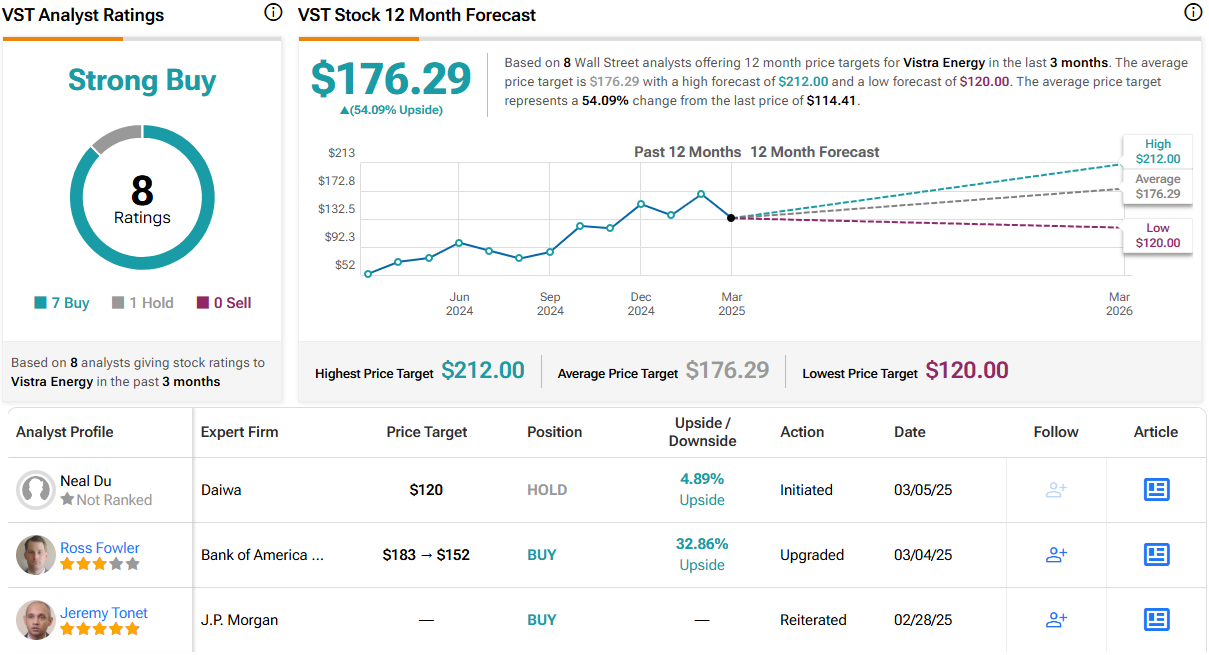Screen dimensions: 1209x655
Task: Sort by Date column header
Action: [910, 432]
